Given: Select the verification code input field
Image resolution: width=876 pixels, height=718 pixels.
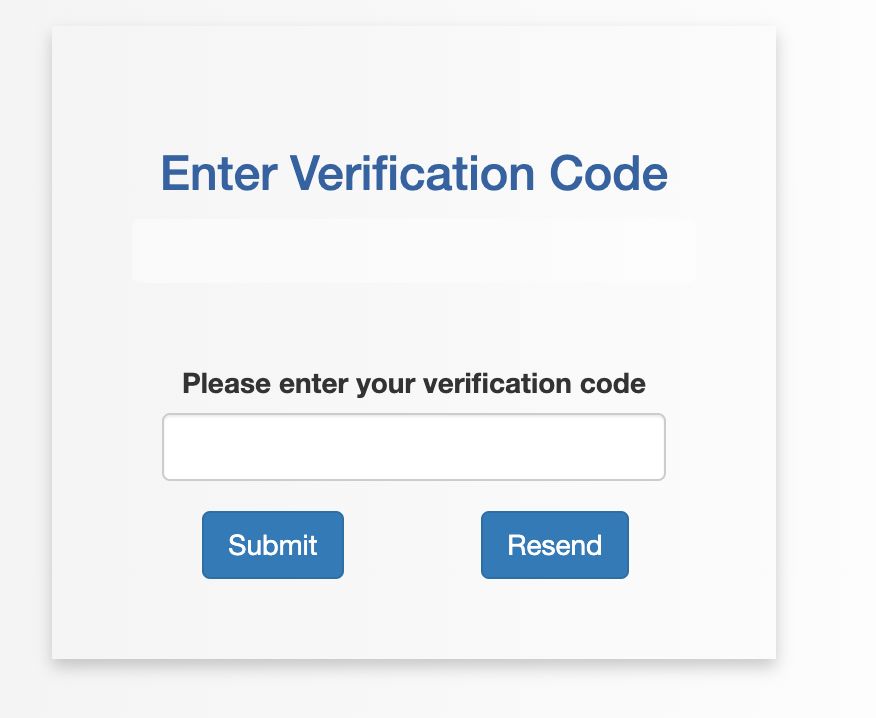Looking at the screenshot, I should tap(414, 446).
